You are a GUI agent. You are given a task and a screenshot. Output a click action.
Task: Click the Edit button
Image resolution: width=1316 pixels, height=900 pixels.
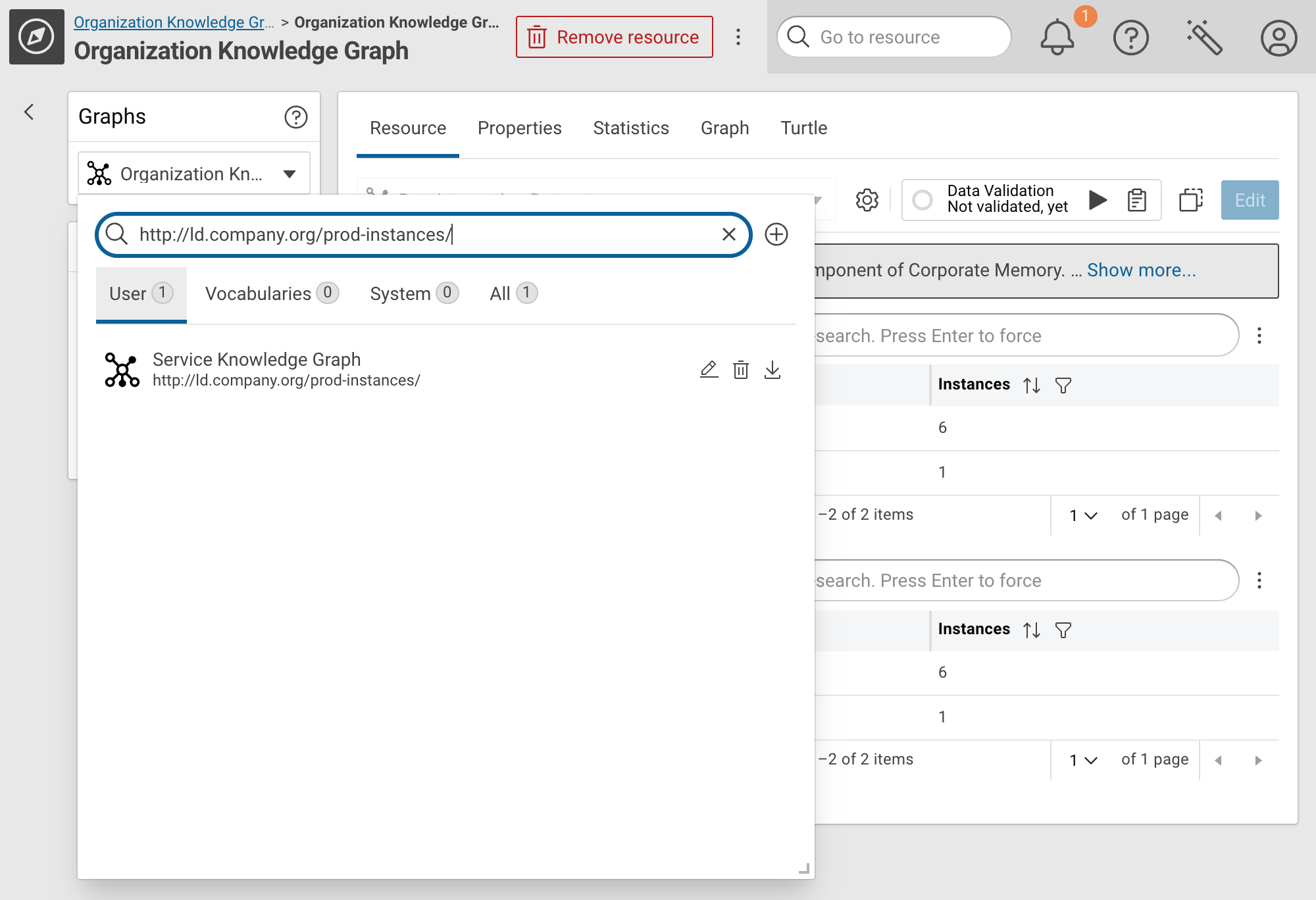pos(1250,200)
